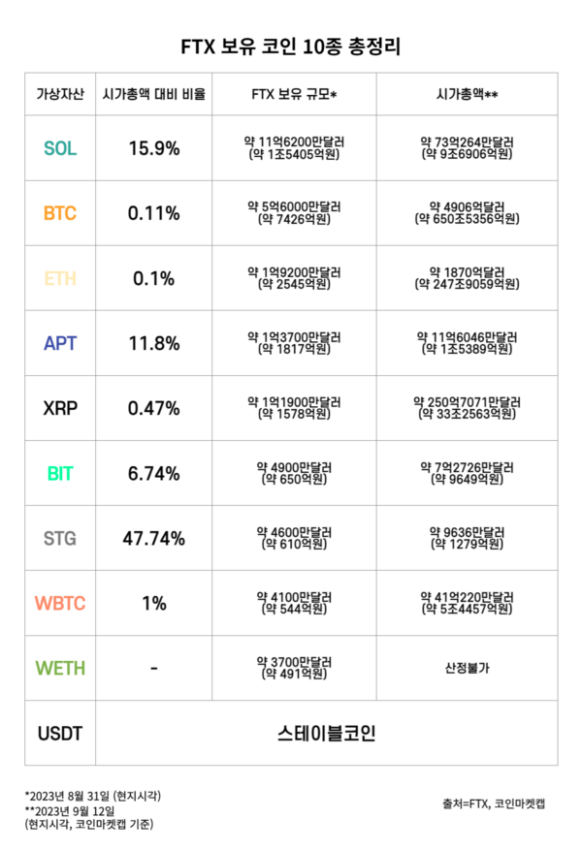
Task: Click the 스테이블코인 cell text
Action: click(327, 733)
